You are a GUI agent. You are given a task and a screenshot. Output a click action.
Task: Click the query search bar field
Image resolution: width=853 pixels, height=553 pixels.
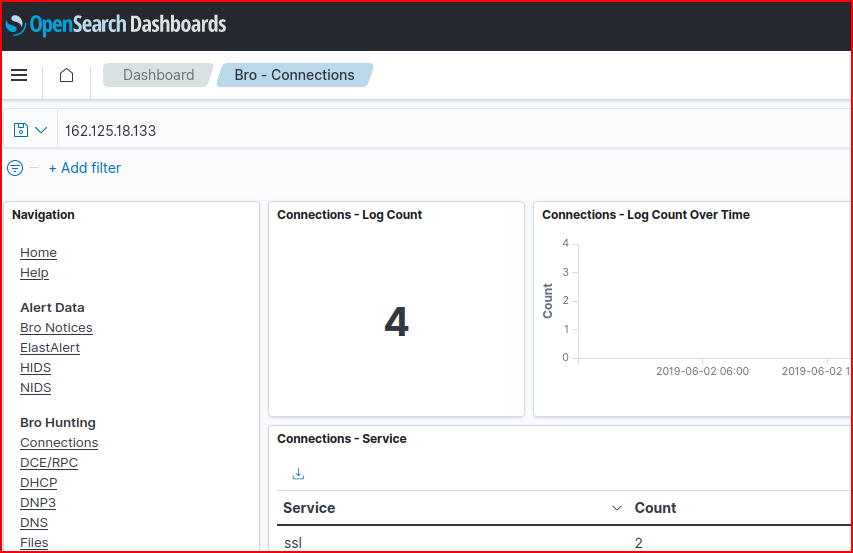[x=450, y=130]
